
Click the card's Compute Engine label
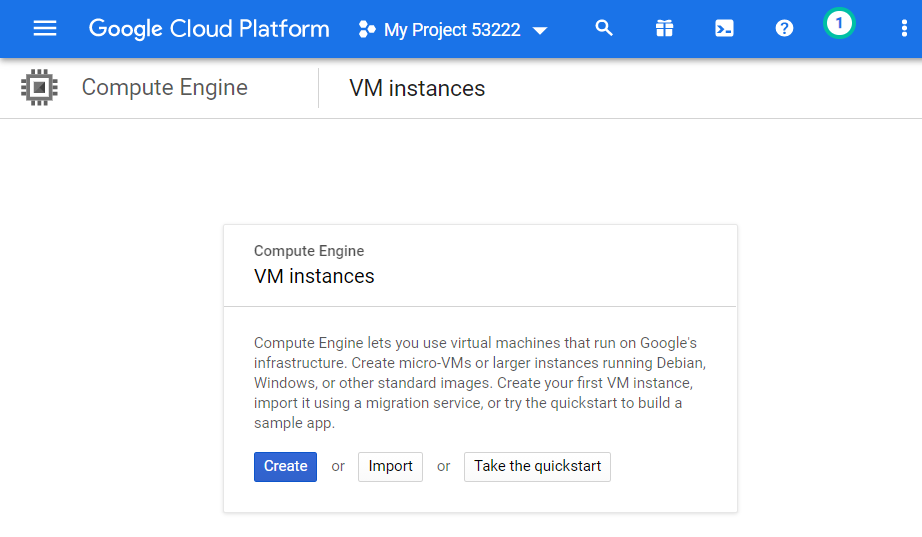click(x=309, y=251)
